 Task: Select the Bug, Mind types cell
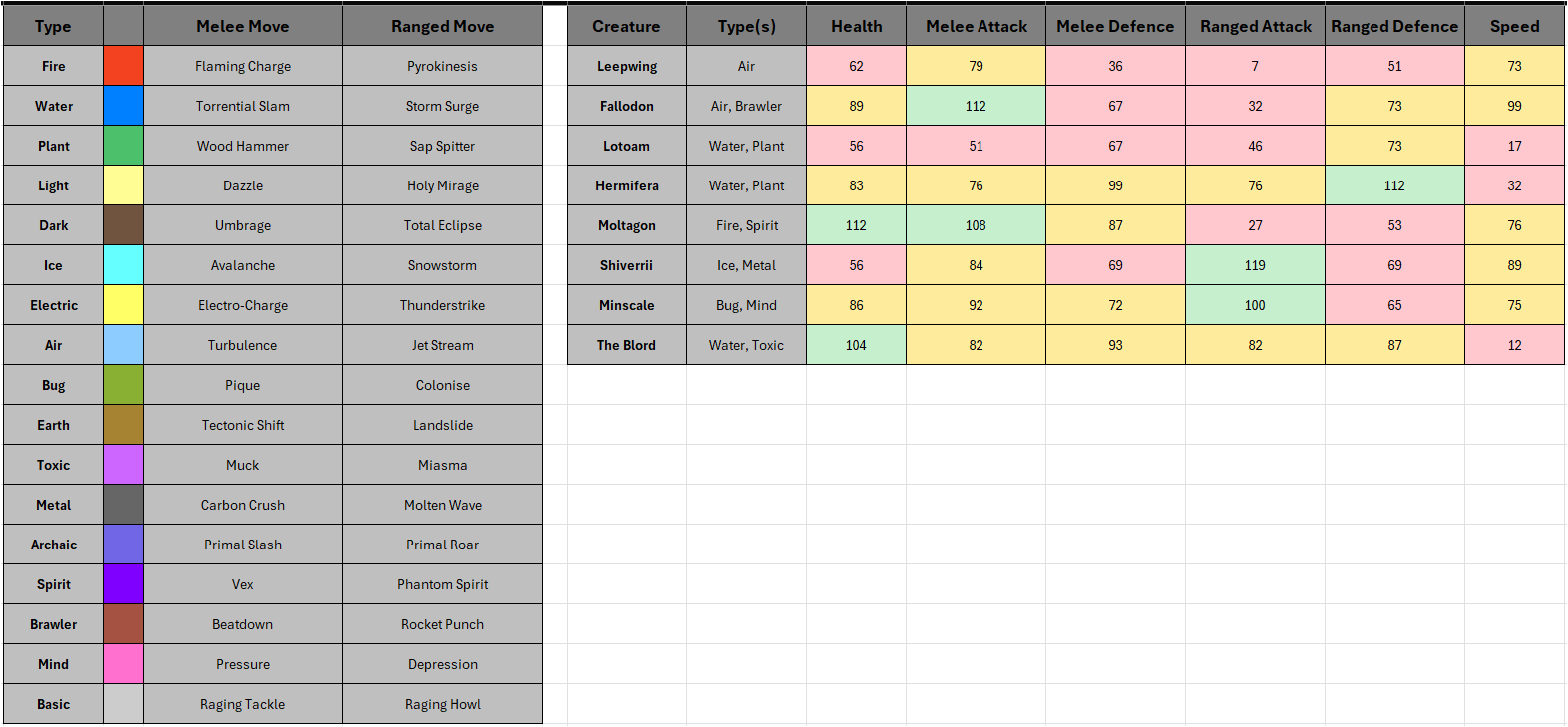pos(746,305)
